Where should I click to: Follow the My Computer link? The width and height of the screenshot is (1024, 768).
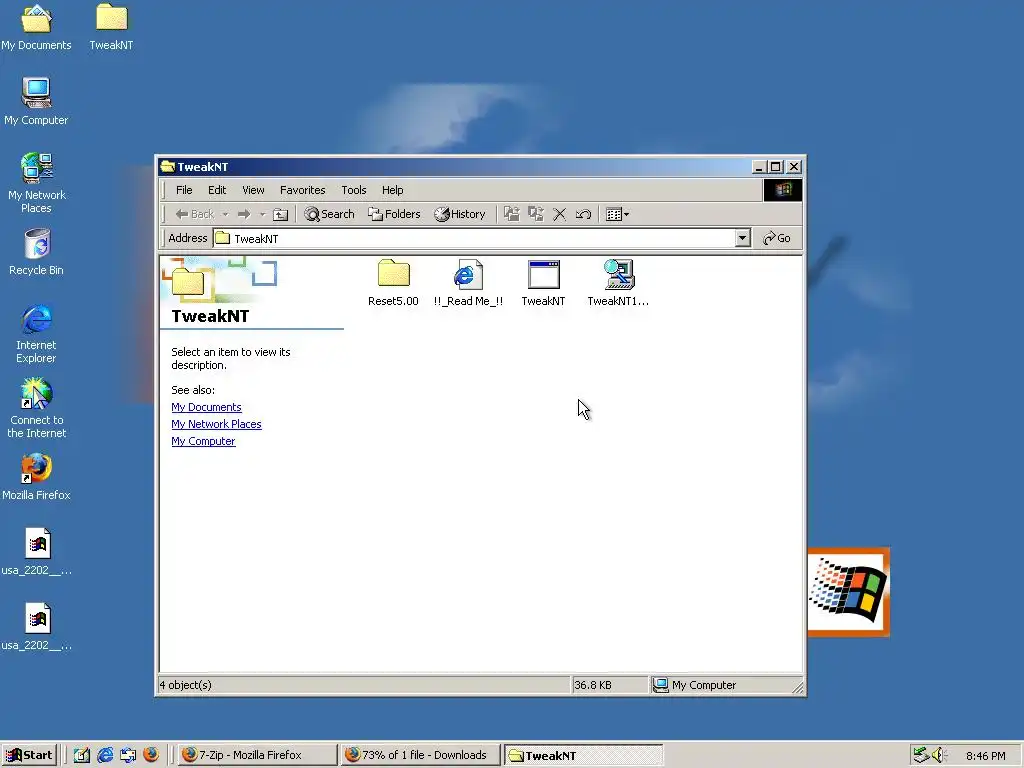pyautogui.click(x=203, y=441)
